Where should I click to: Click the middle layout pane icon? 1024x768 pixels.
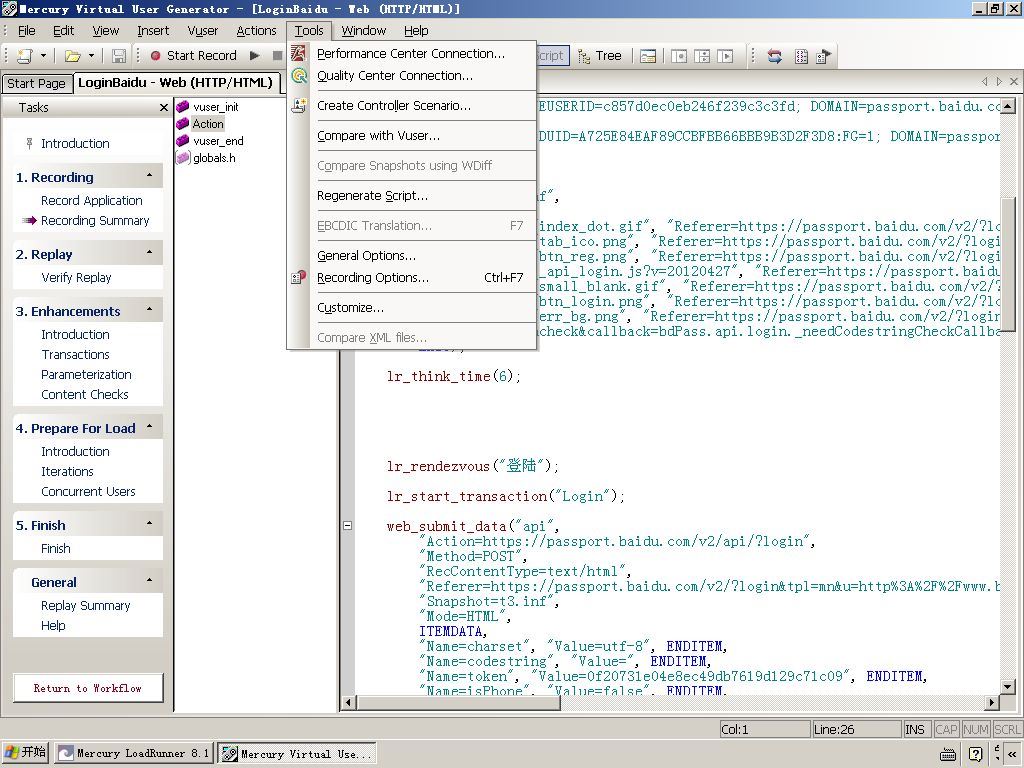702,56
